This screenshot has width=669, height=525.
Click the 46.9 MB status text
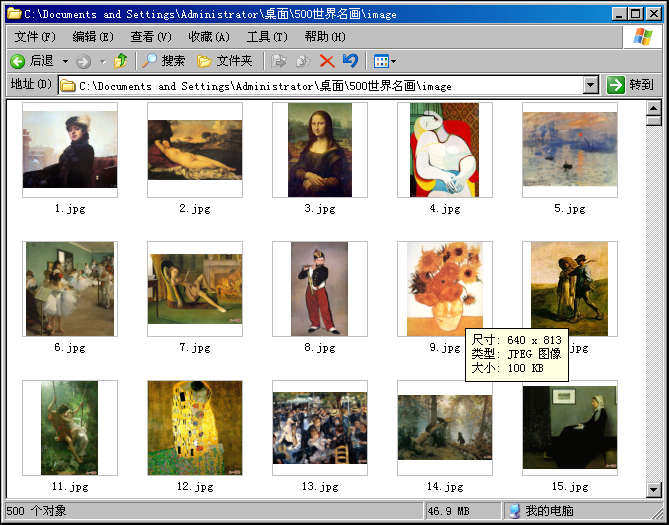tap(448, 511)
